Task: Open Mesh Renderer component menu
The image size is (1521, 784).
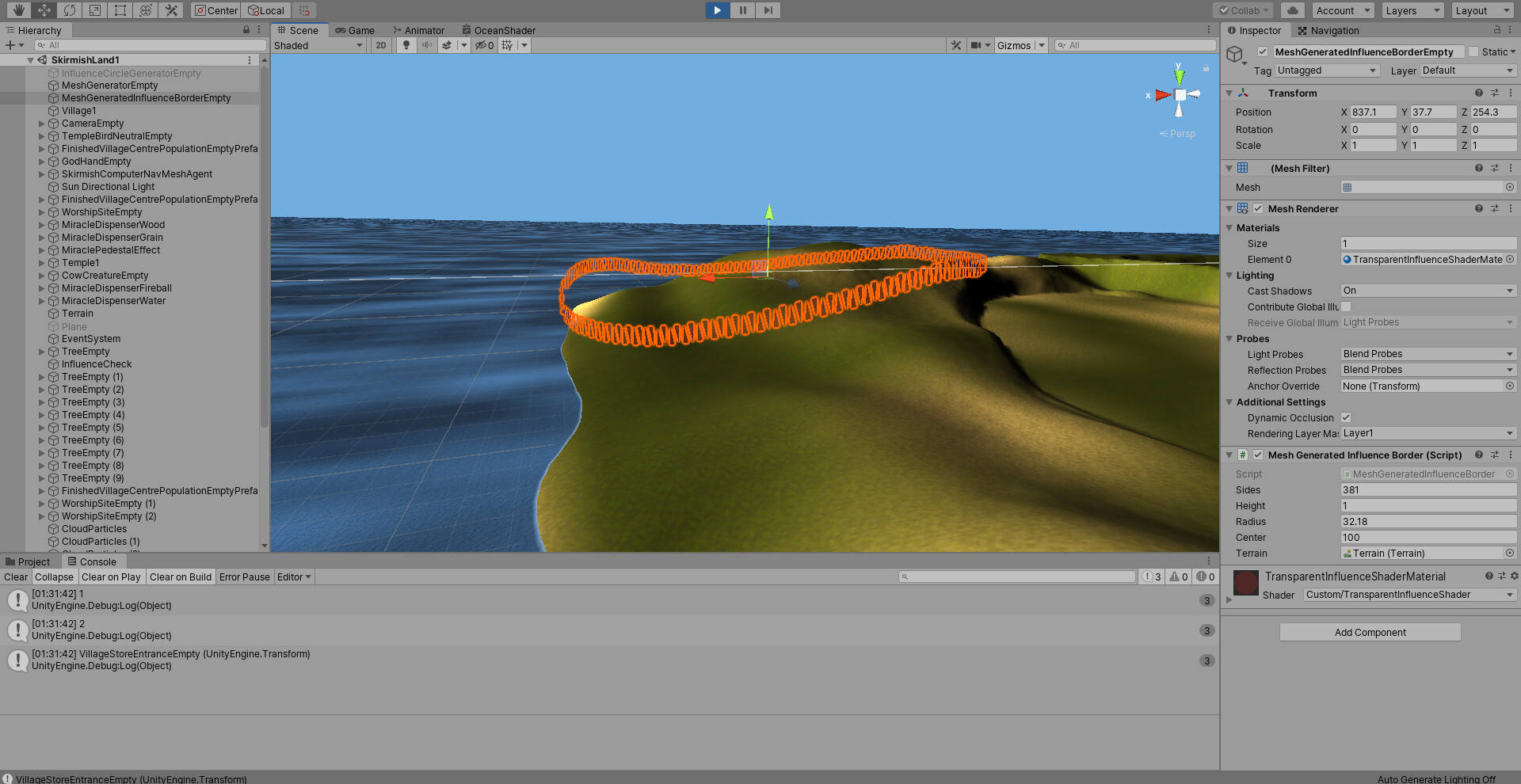Action: (1511, 208)
